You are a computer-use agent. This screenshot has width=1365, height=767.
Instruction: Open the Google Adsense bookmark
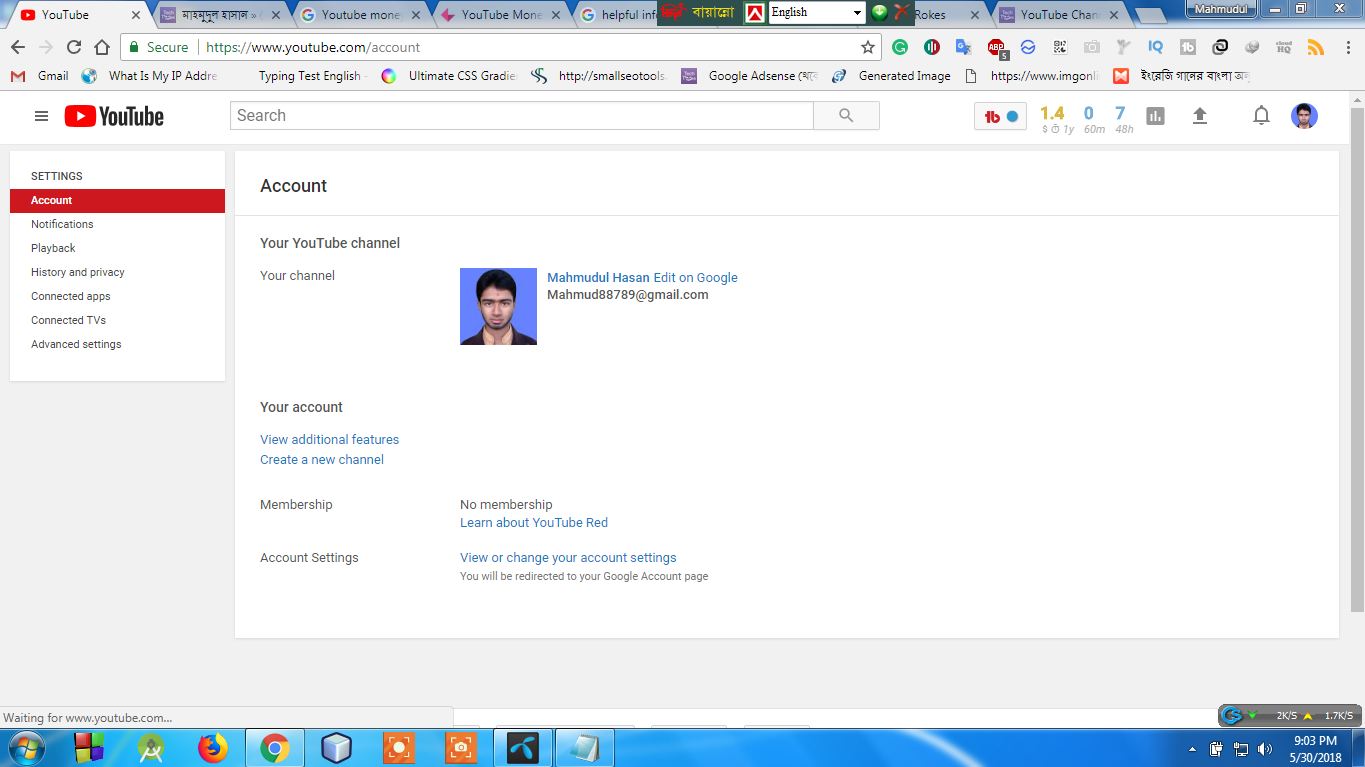(750, 75)
